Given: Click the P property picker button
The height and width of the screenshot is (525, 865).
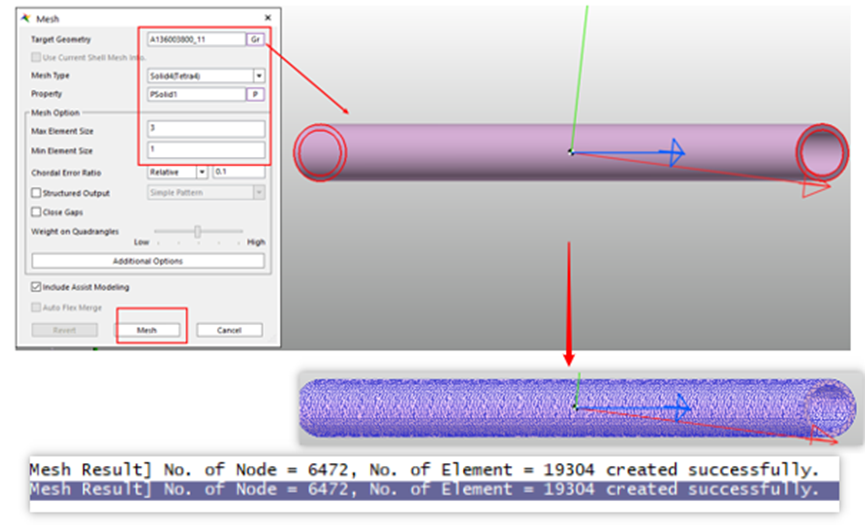Looking at the screenshot, I should [x=255, y=94].
